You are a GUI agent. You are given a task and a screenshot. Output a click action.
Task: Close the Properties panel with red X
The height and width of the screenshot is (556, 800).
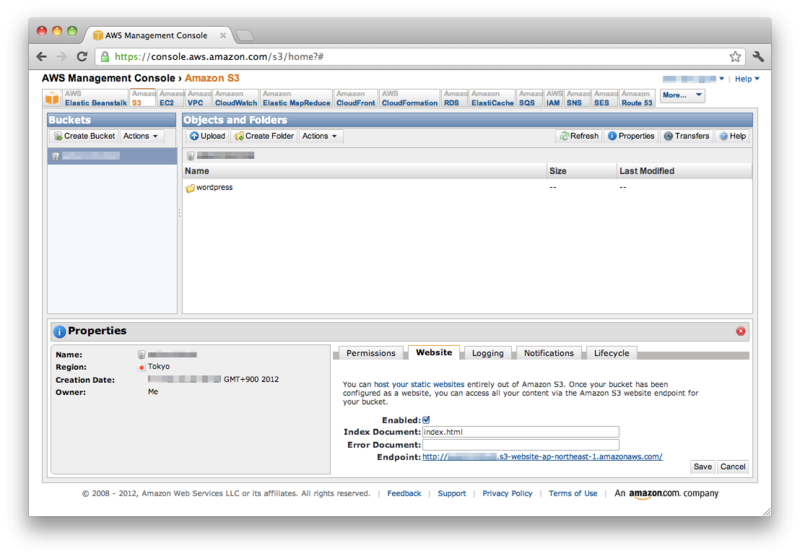point(740,332)
